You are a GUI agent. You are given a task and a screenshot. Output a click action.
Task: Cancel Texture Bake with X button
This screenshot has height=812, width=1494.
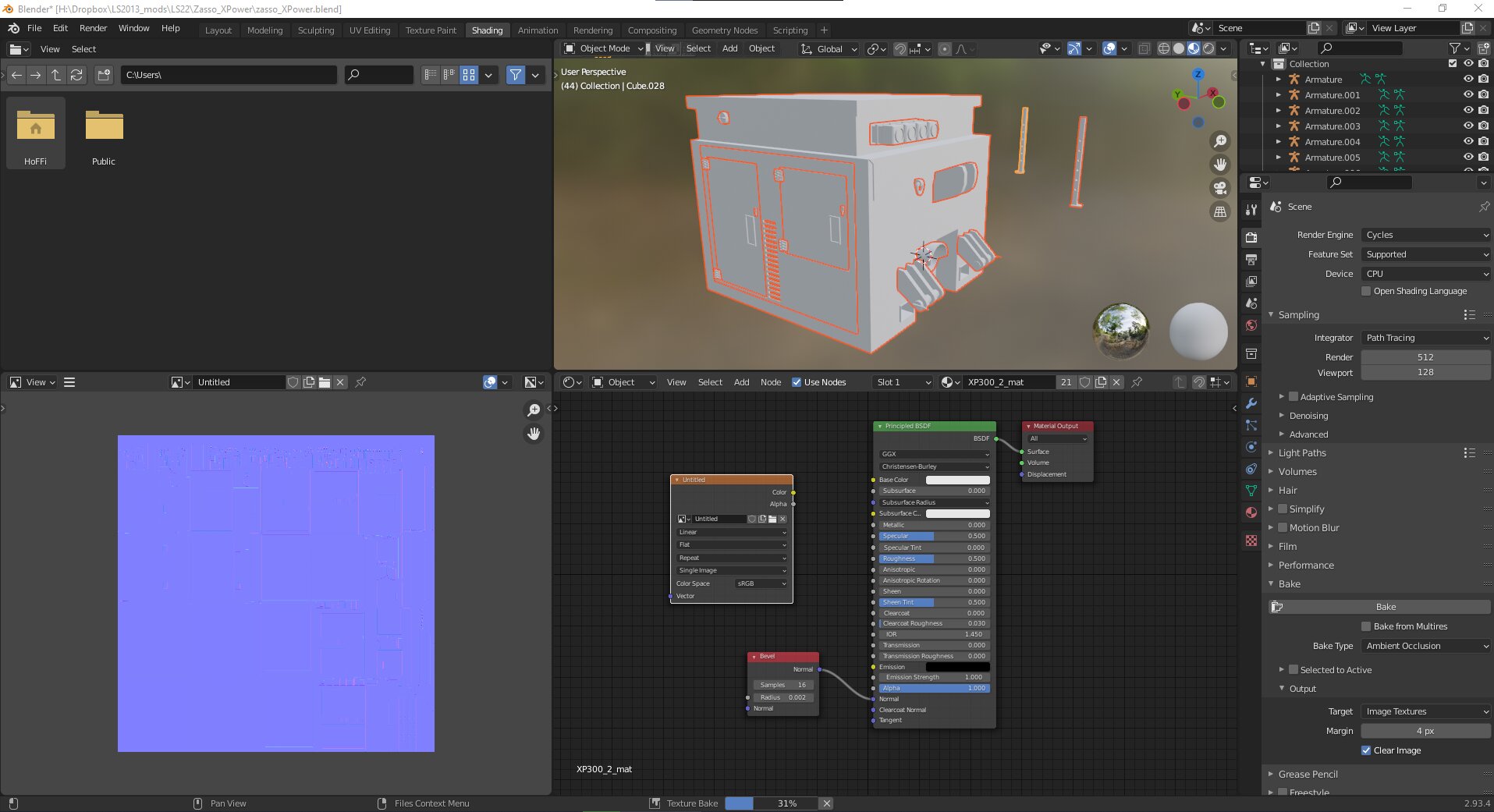[x=827, y=803]
